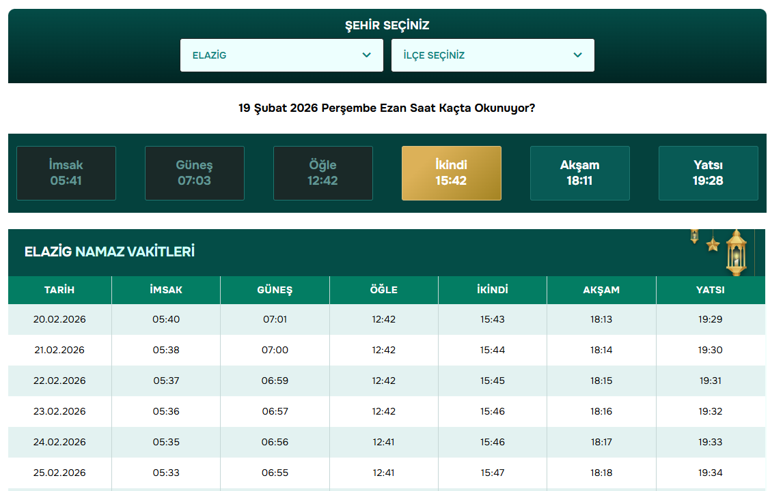
Task: Click the YATSI column header
Action: (x=710, y=290)
